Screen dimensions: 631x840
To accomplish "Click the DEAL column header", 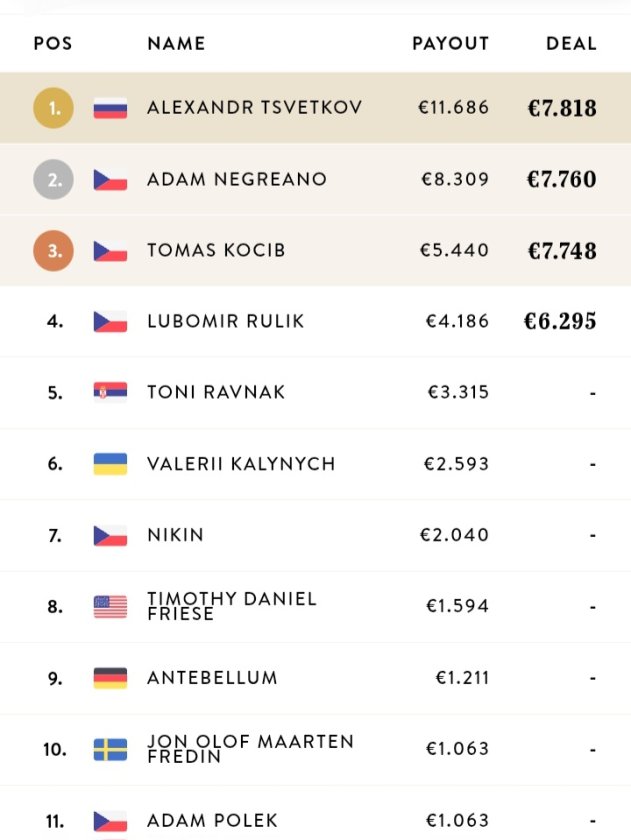I will (571, 44).
